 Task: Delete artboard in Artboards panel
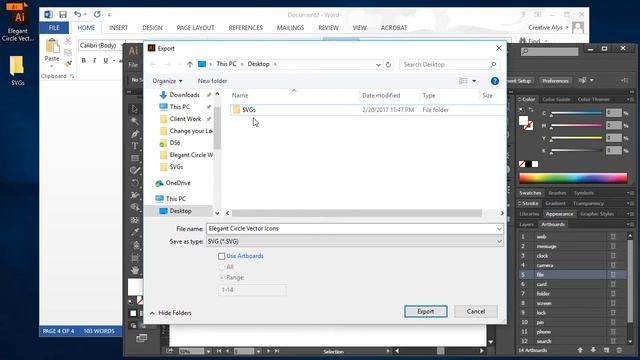point(619,350)
